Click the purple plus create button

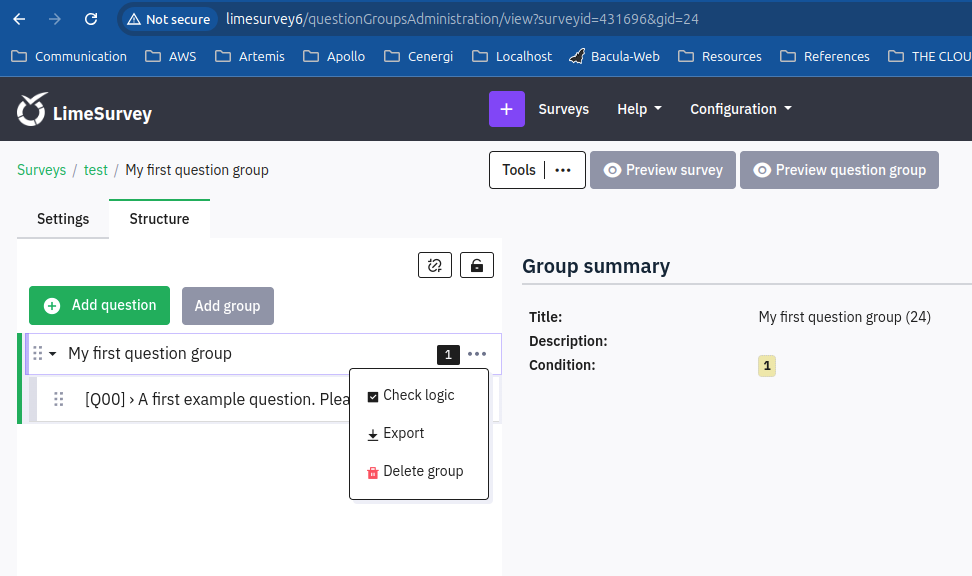pyautogui.click(x=506, y=109)
